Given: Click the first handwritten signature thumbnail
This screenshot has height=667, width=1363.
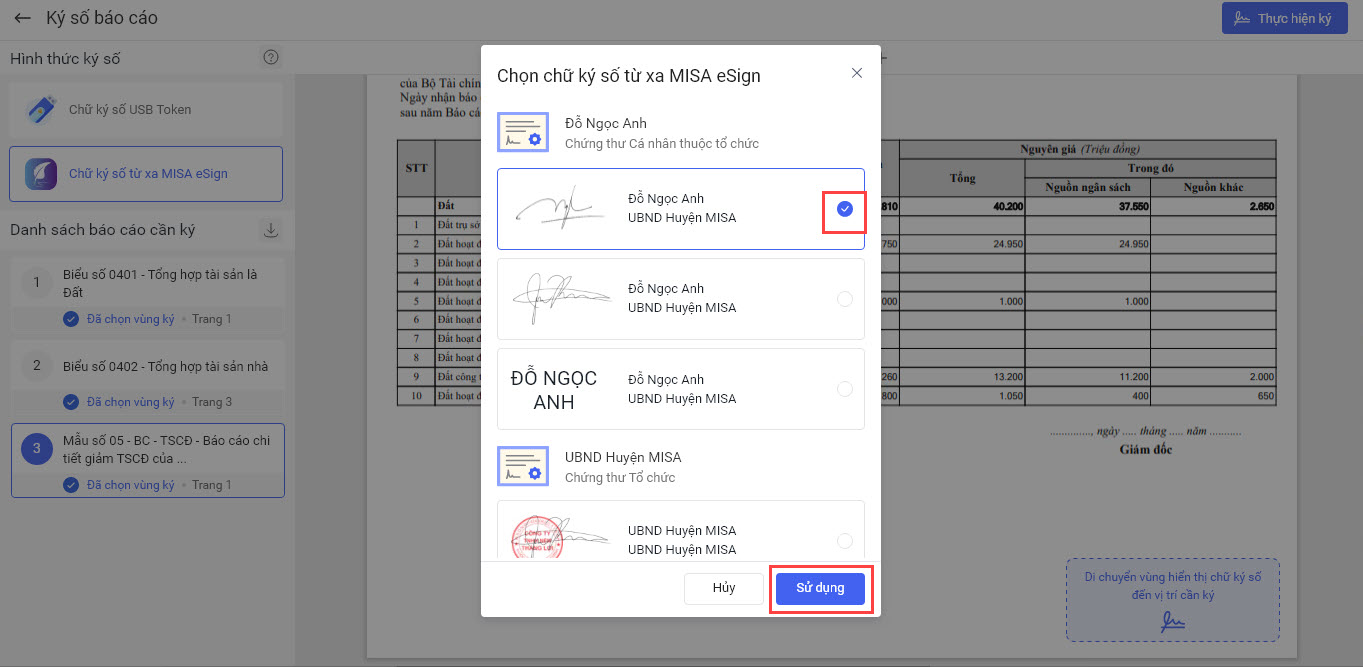Looking at the screenshot, I should [x=559, y=208].
